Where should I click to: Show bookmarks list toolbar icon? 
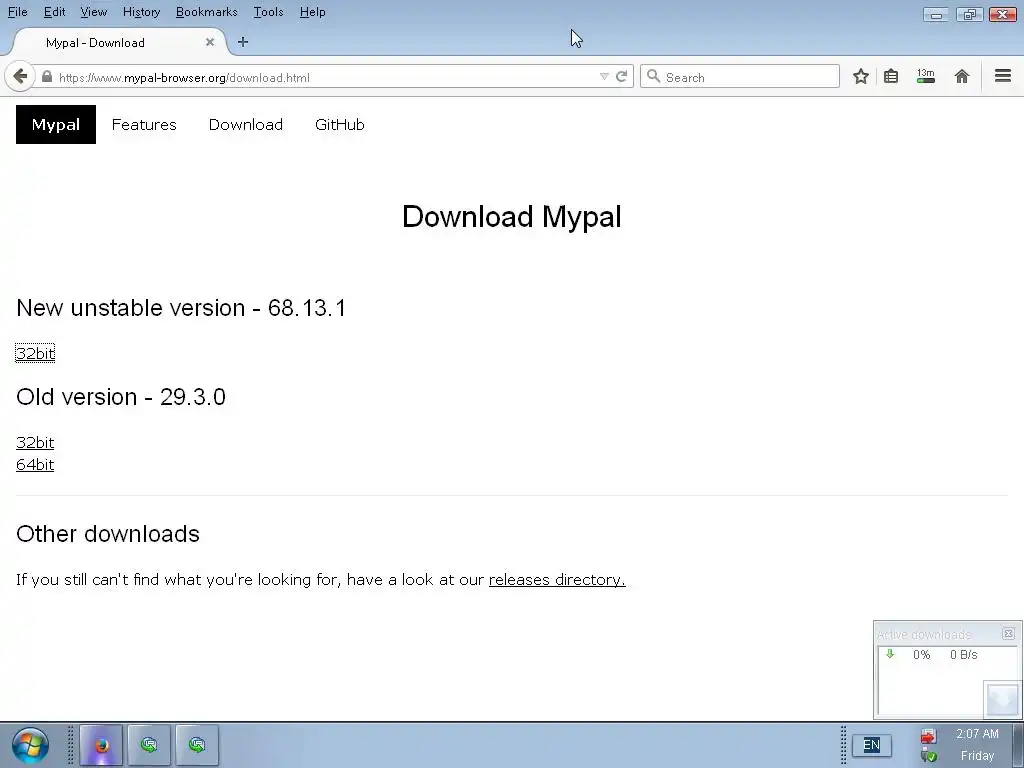(x=891, y=76)
